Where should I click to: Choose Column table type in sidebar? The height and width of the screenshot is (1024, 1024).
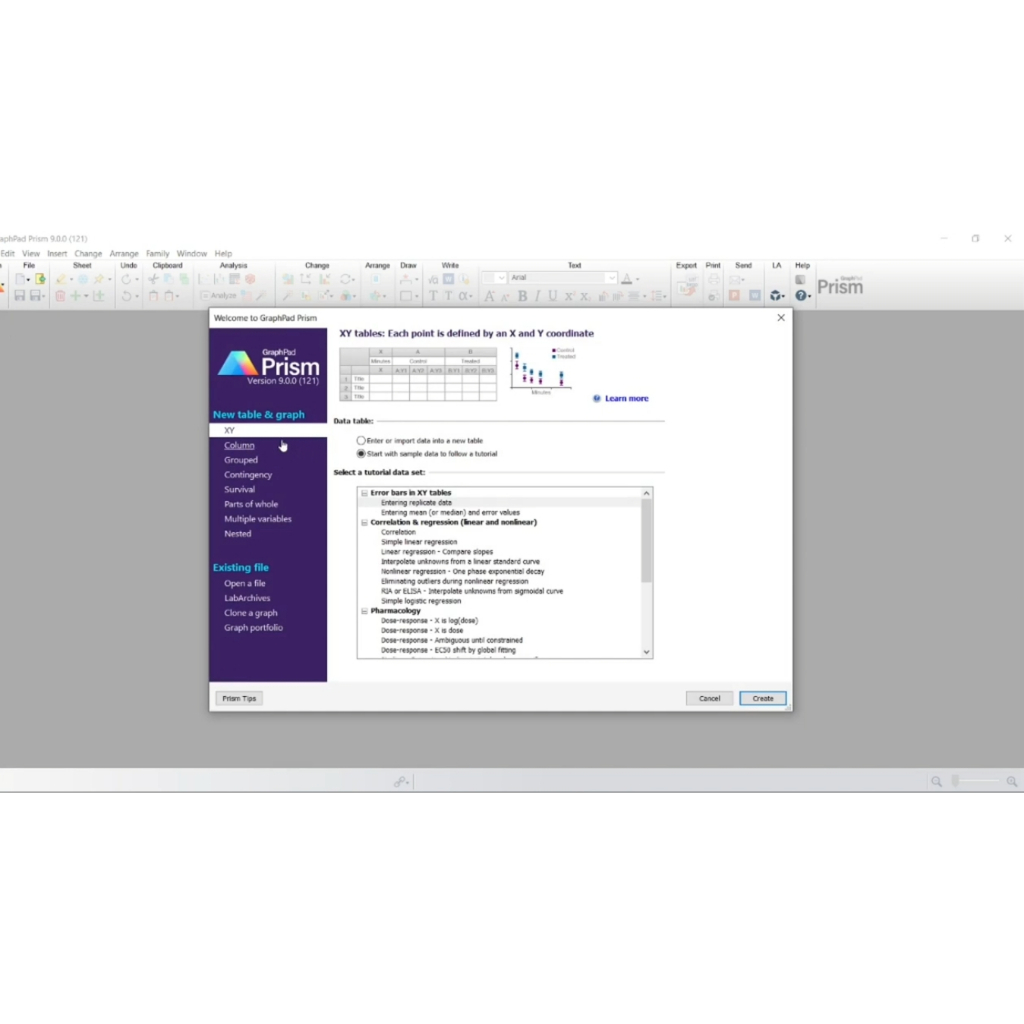[239, 445]
